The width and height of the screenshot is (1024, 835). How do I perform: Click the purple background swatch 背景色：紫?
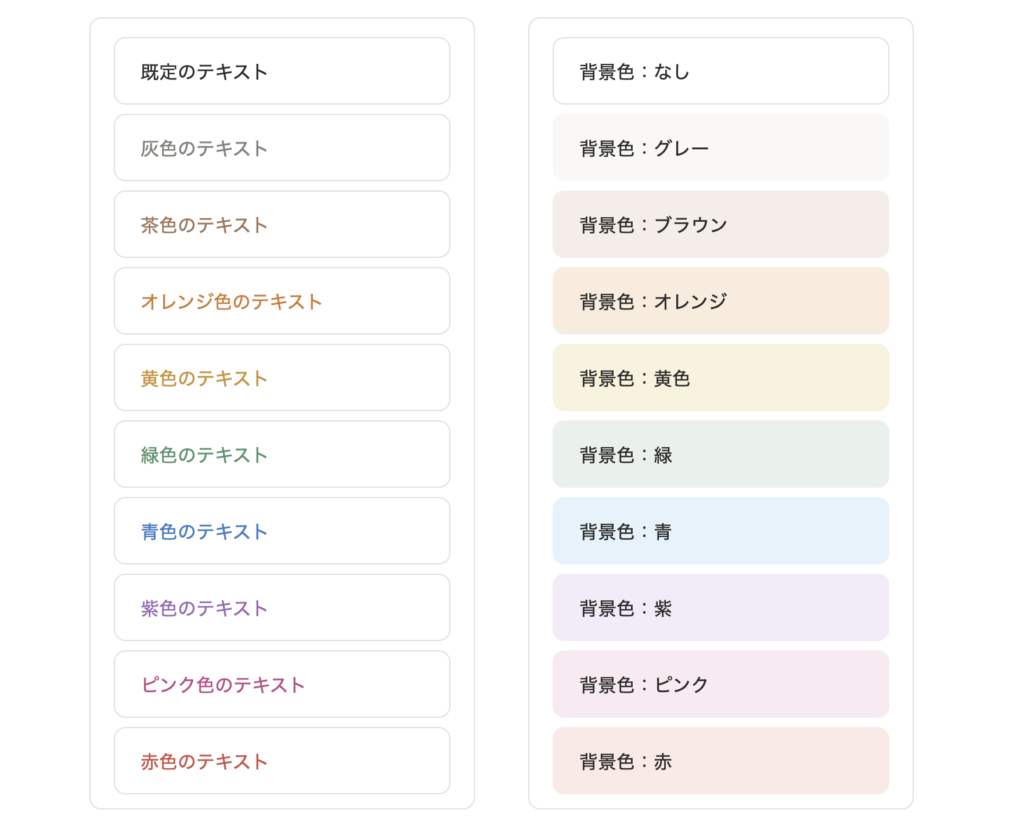pos(721,607)
